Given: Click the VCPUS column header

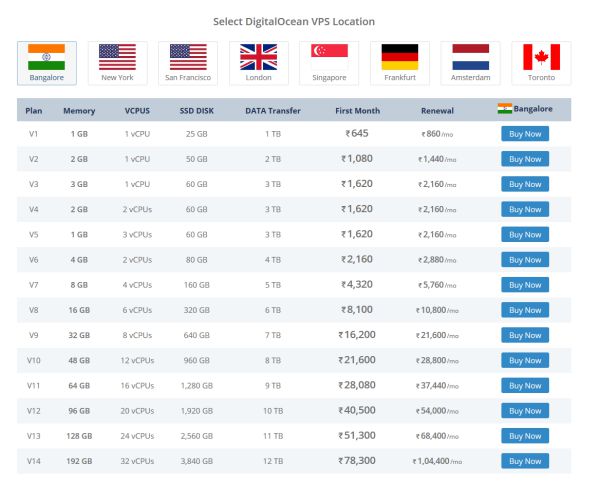Looking at the screenshot, I should click(x=137, y=111).
